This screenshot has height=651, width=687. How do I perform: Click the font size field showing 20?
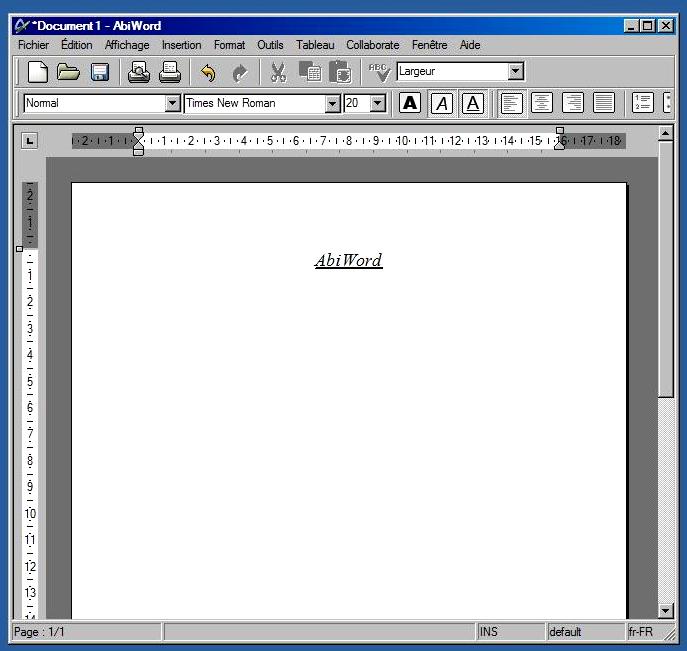tap(357, 103)
